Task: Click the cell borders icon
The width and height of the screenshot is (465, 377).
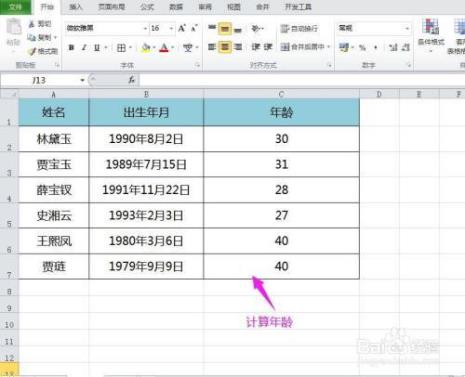Action: click(x=121, y=48)
